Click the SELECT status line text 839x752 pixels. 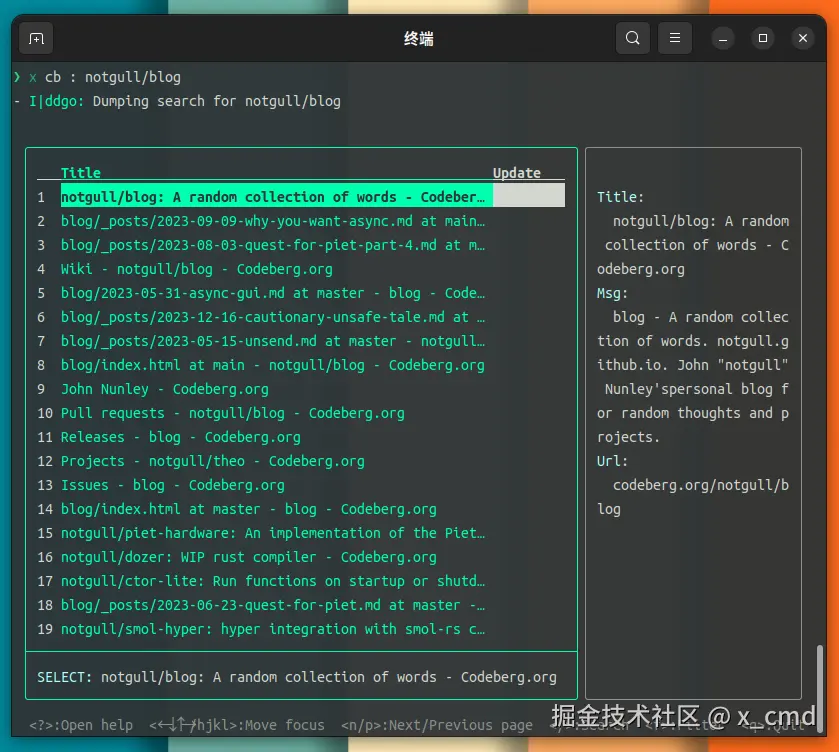(297, 677)
